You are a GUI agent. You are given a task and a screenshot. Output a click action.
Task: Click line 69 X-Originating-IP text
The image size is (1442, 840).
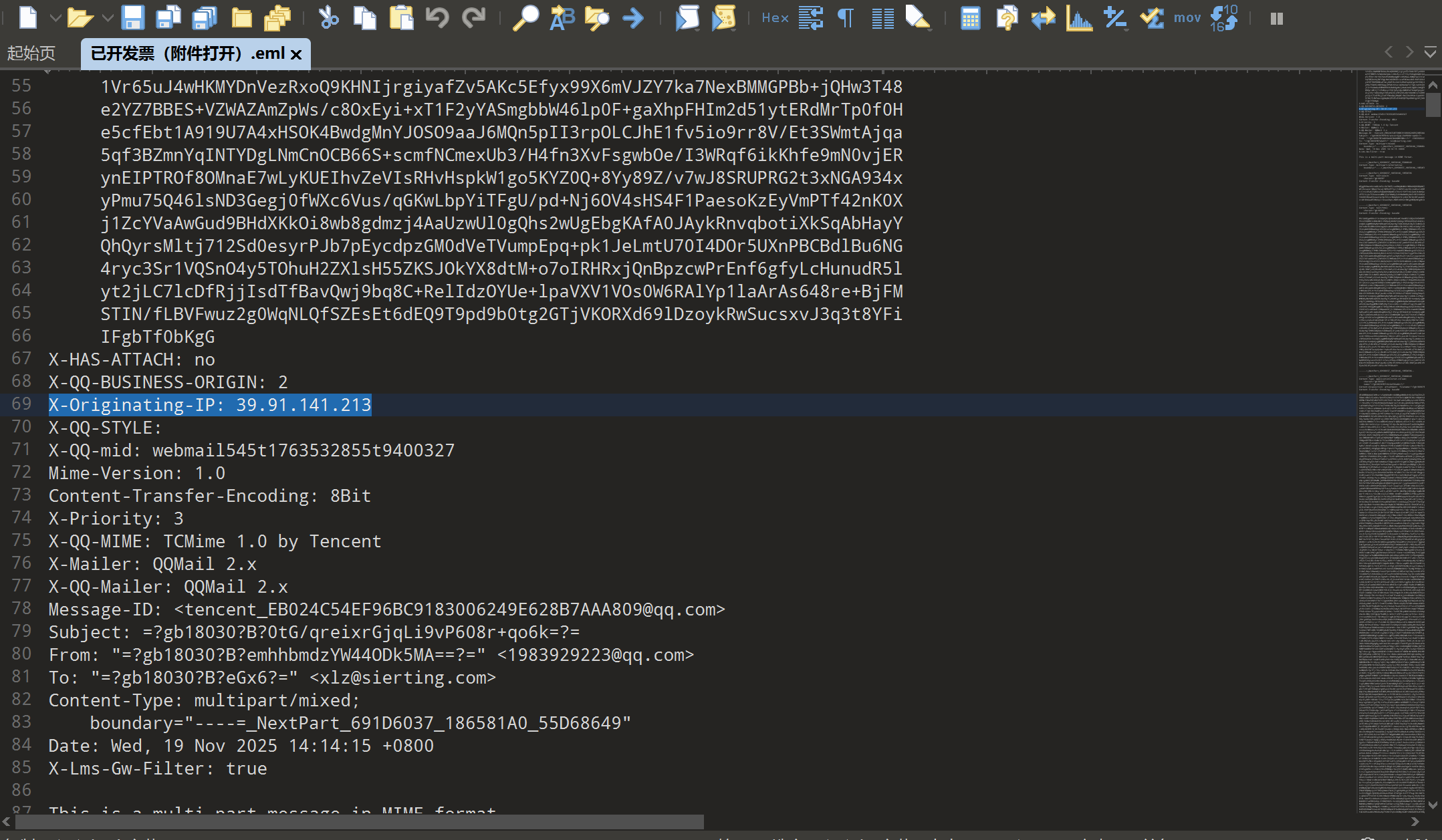(x=209, y=405)
